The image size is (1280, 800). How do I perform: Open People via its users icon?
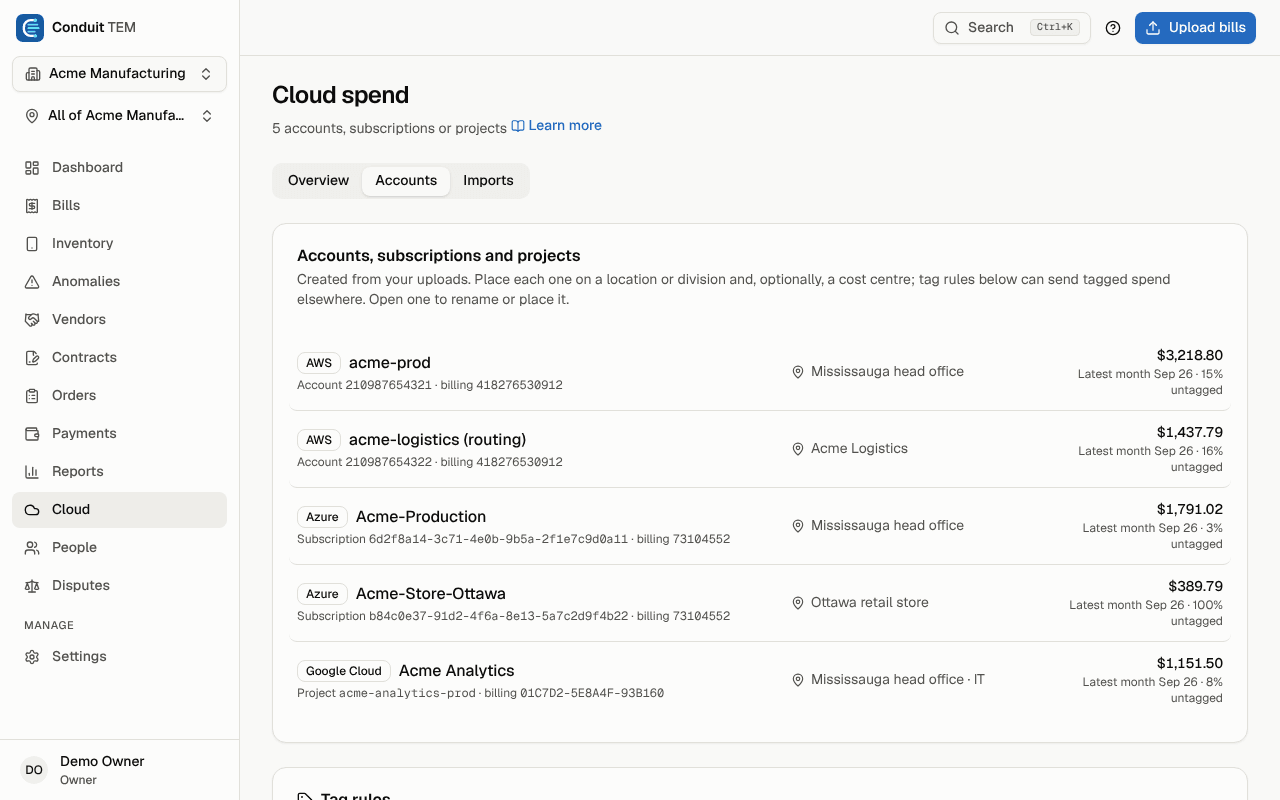32,548
